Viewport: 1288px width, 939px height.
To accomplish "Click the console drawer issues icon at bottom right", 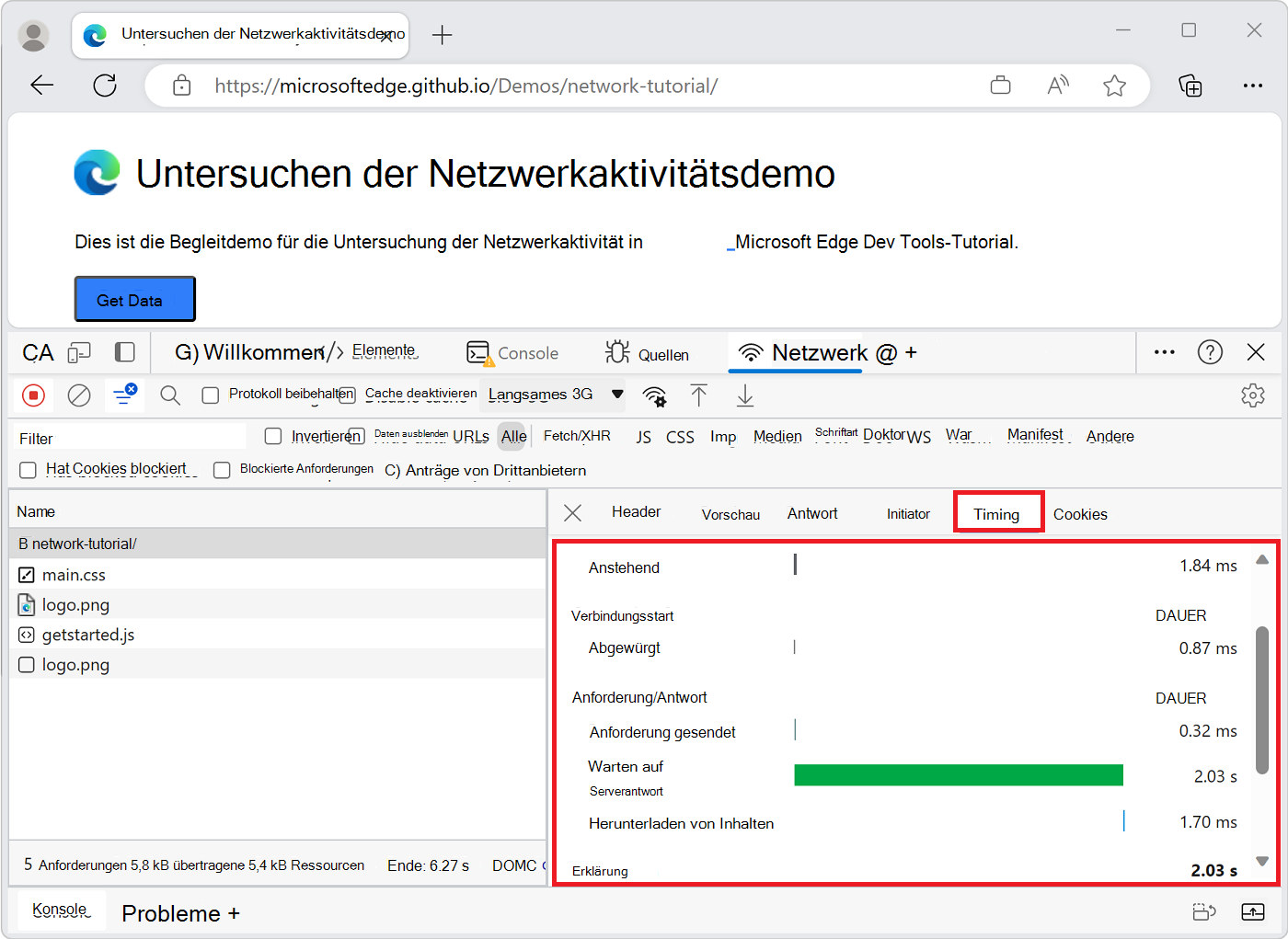I will (1204, 912).
